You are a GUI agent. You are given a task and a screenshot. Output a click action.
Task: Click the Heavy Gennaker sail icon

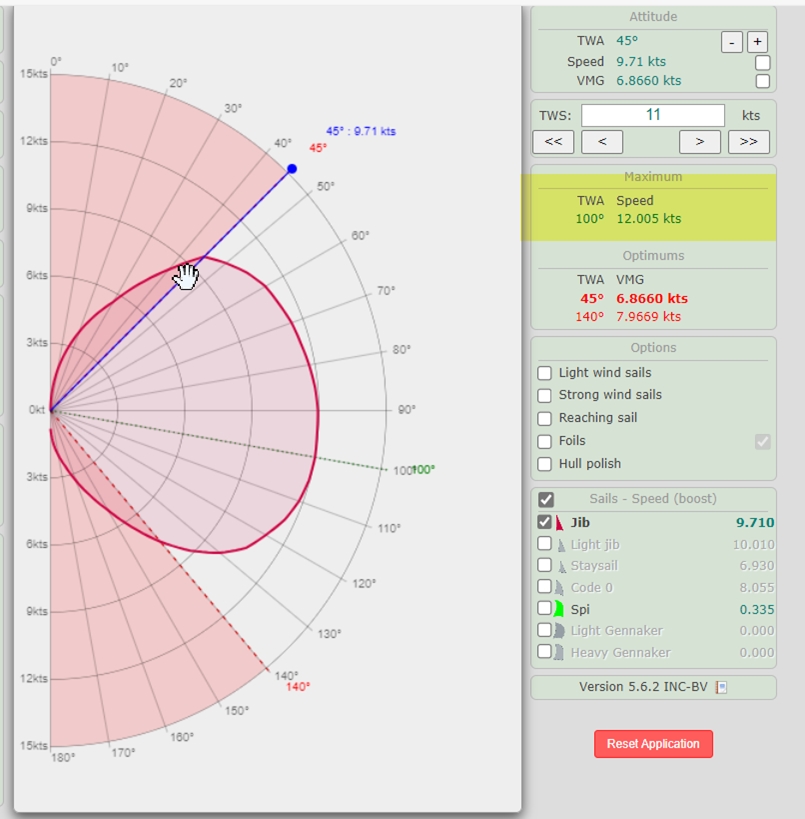pyautogui.click(x=560, y=652)
